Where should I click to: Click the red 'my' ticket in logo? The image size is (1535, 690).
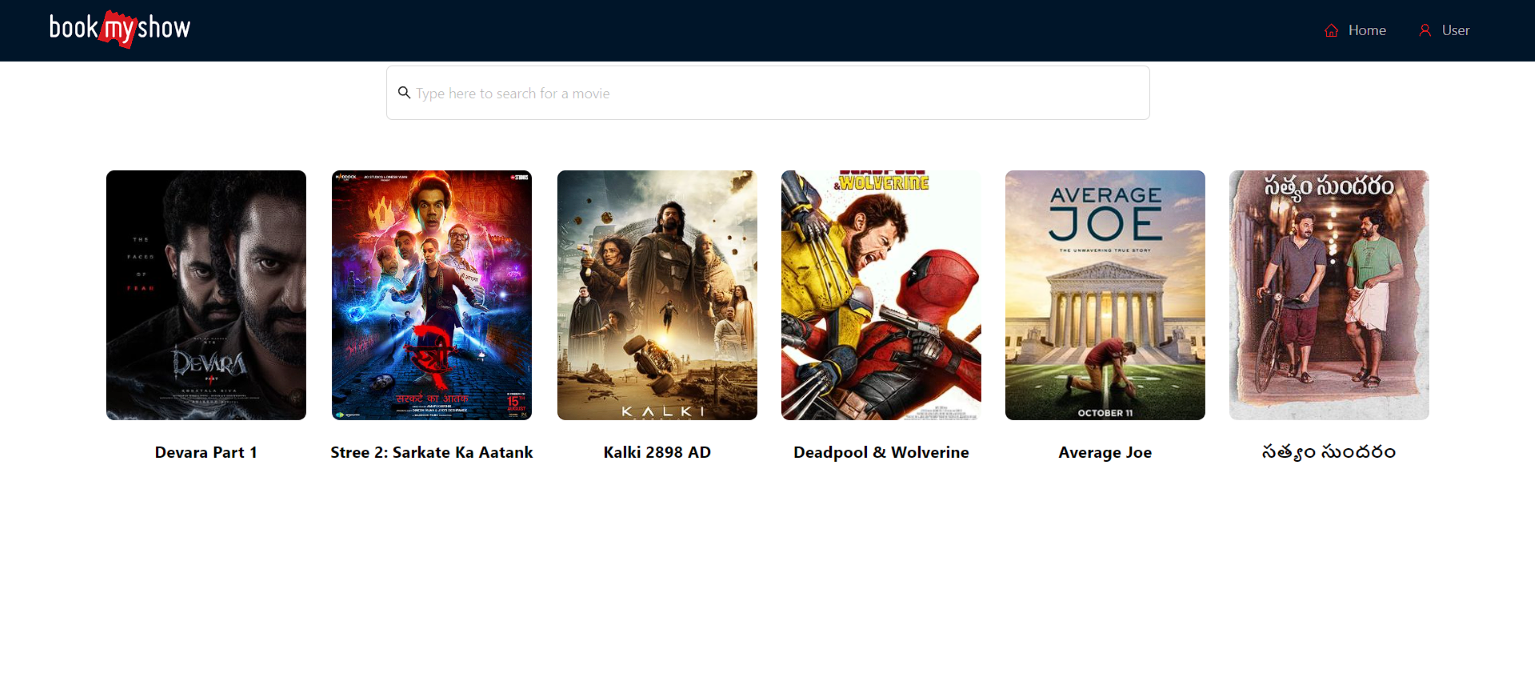tap(118, 30)
